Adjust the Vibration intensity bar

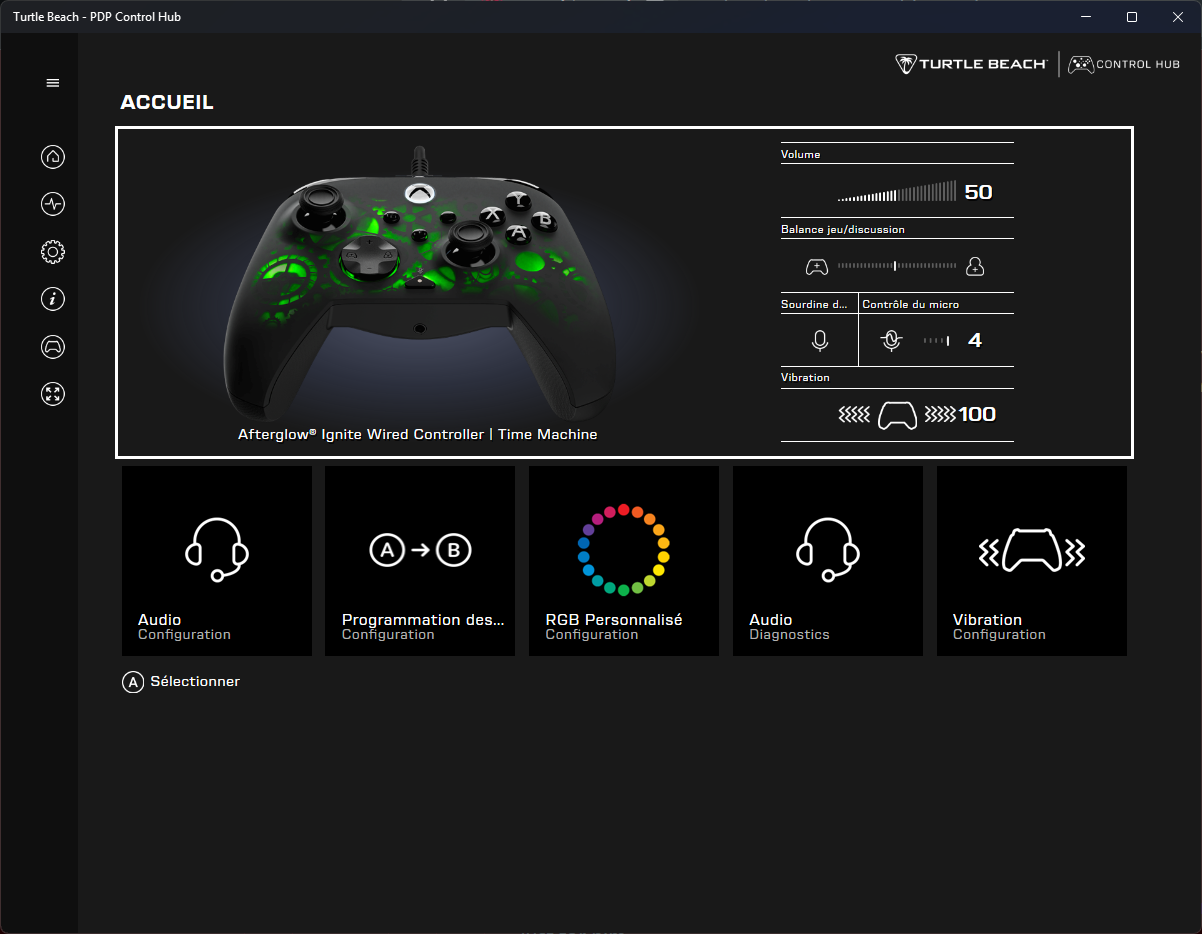[897, 414]
